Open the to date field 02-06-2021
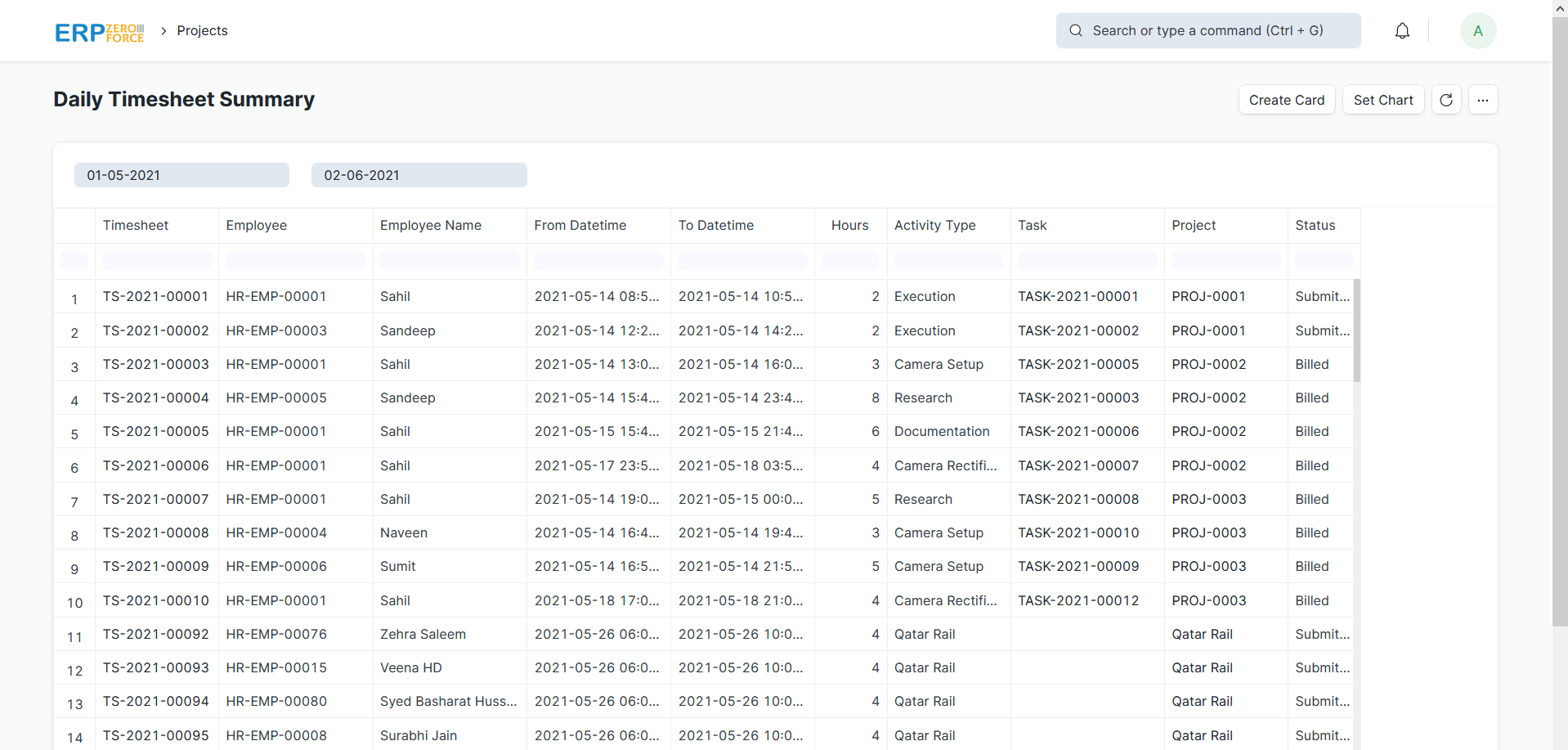This screenshot has height=750, width=1568. pyautogui.click(x=419, y=175)
